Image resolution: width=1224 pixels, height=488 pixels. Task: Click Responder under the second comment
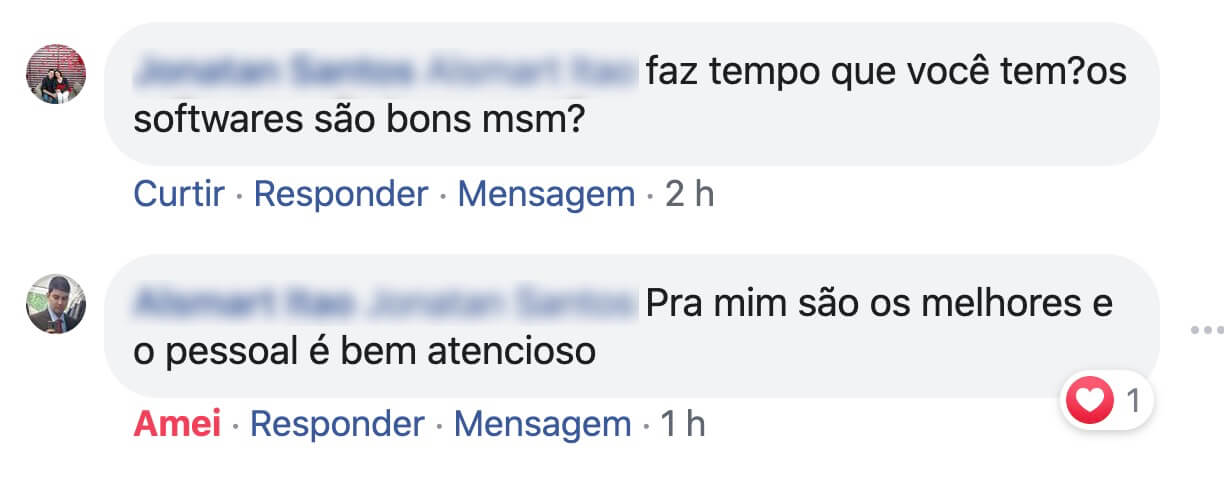point(337,424)
